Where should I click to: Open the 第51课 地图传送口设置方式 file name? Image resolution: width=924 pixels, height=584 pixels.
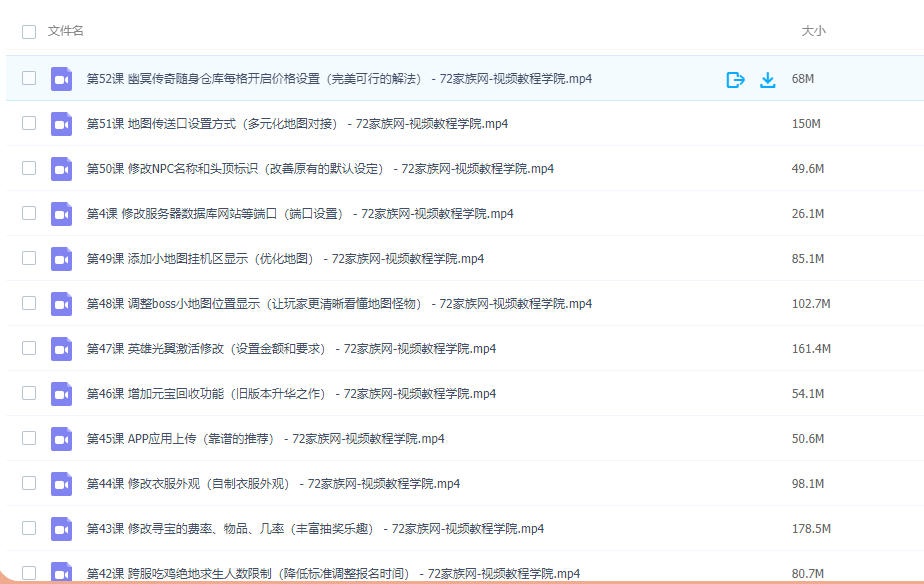pyautogui.click(x=297, y=124)
